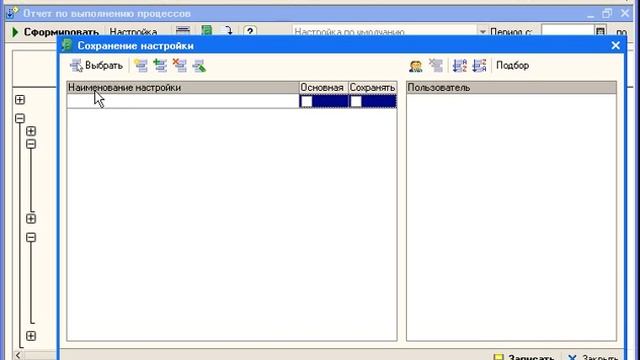The height and width of the screenshot is (360, 640).
Task: Add a new setting via yellow-star icon
Action: (141, 66)
